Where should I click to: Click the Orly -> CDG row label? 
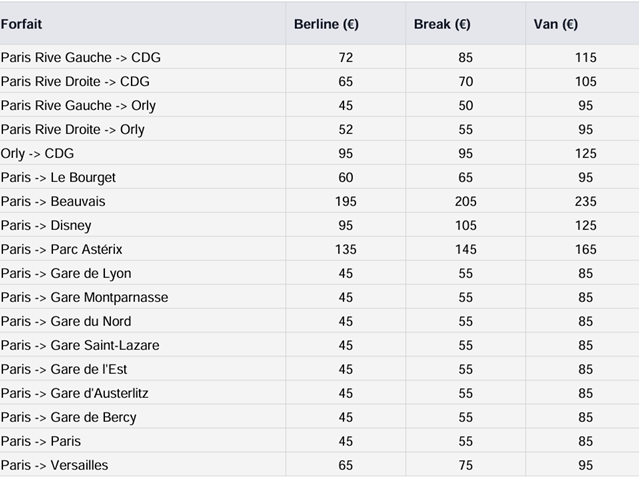[38, 153]
